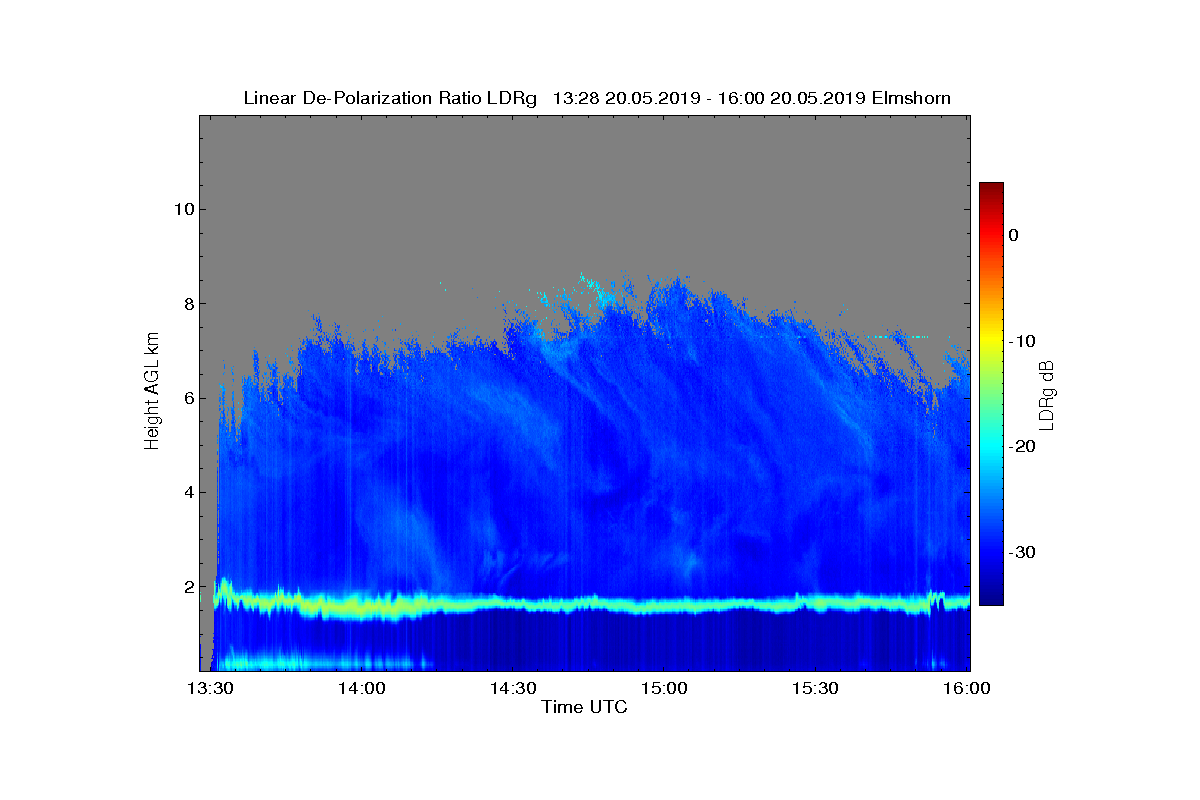Click the plot title mentioning Elmshorn
Image resolution: width=1200 pixels, height=800 pixels.
coord(597,98)
